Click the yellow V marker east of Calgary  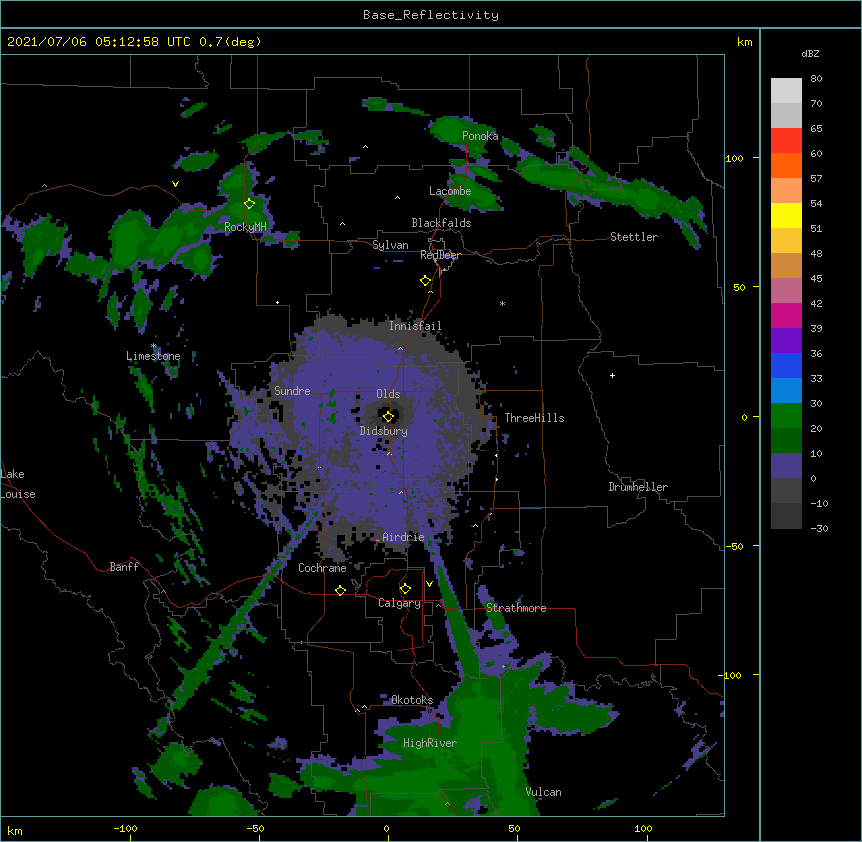[429, 584]
